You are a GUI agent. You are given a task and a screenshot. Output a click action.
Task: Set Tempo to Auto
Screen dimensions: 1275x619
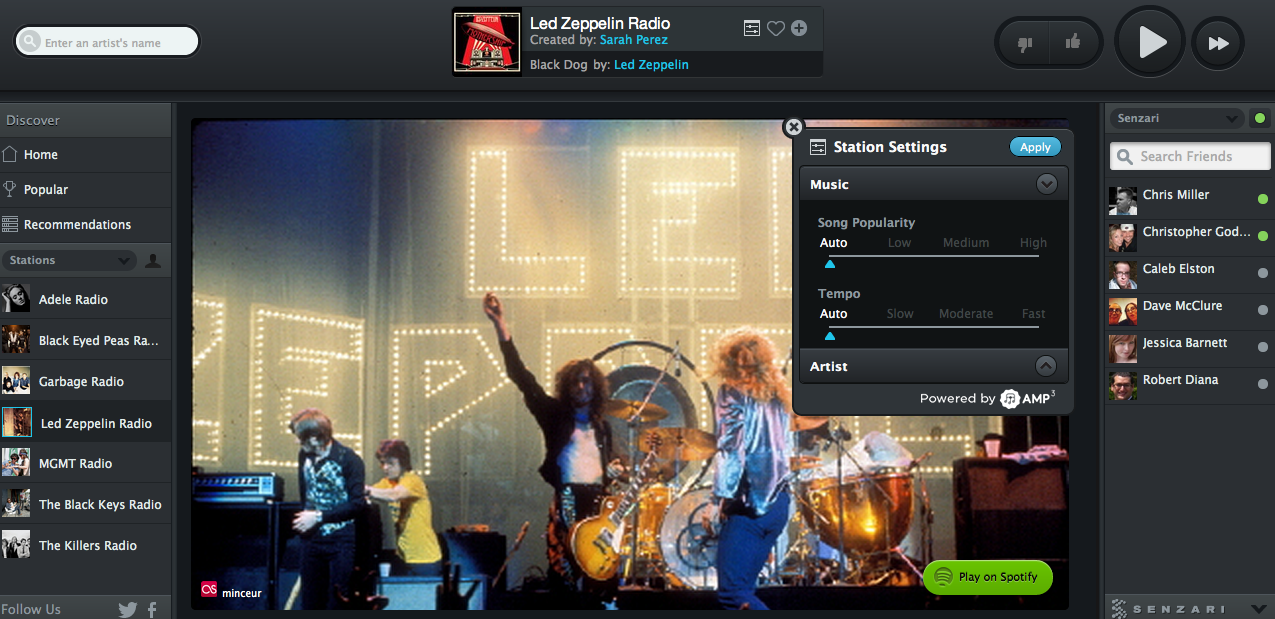(833, 314)
